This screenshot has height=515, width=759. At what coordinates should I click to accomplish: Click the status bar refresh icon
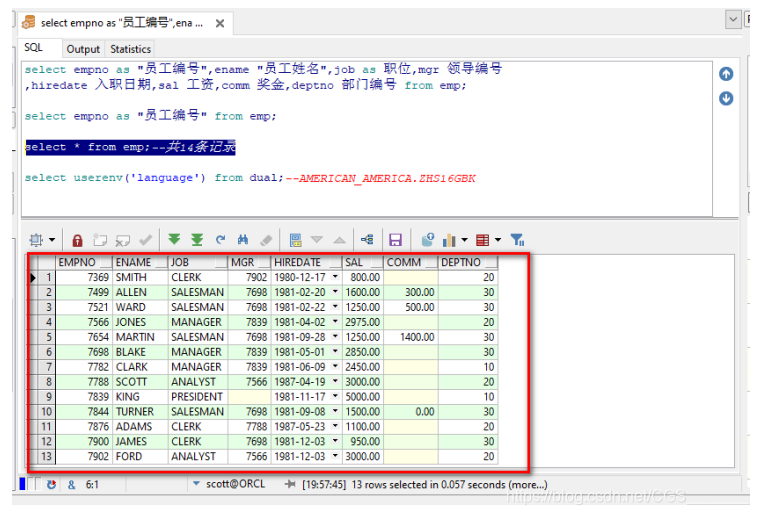pyautogui.click(x=51, y=484)
